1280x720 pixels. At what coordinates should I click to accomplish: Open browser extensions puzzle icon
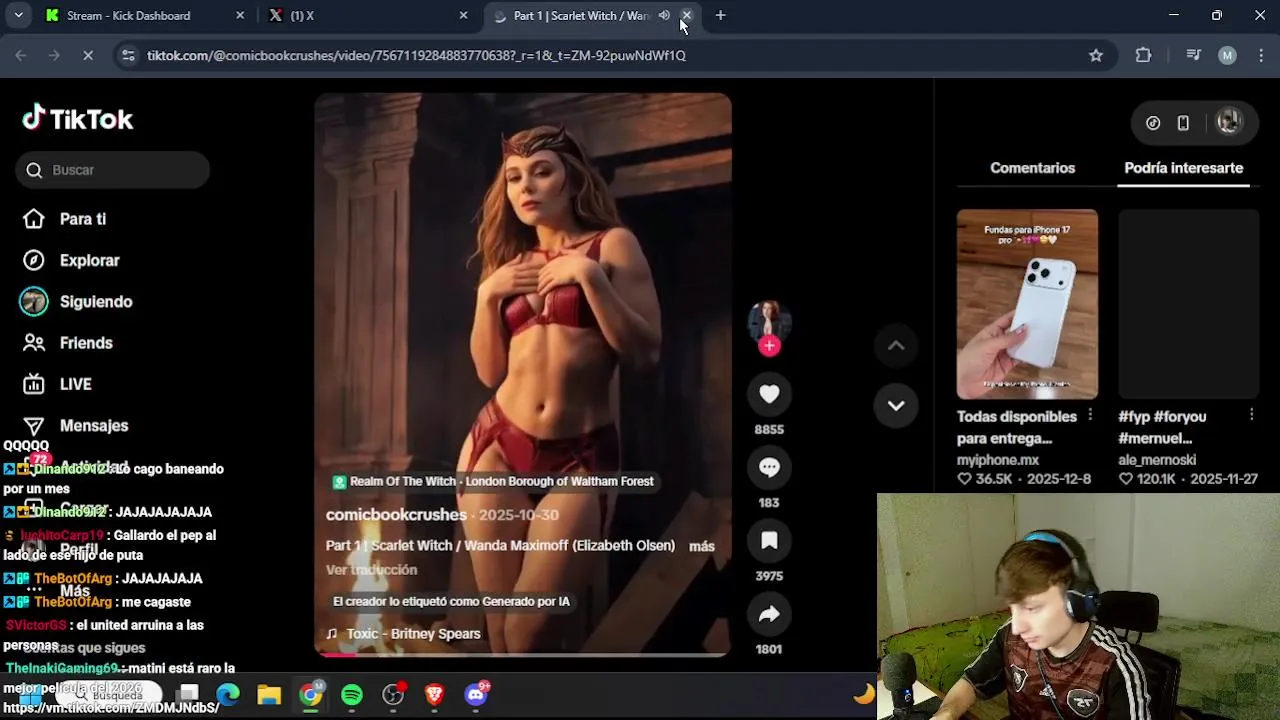point(1144,55)
